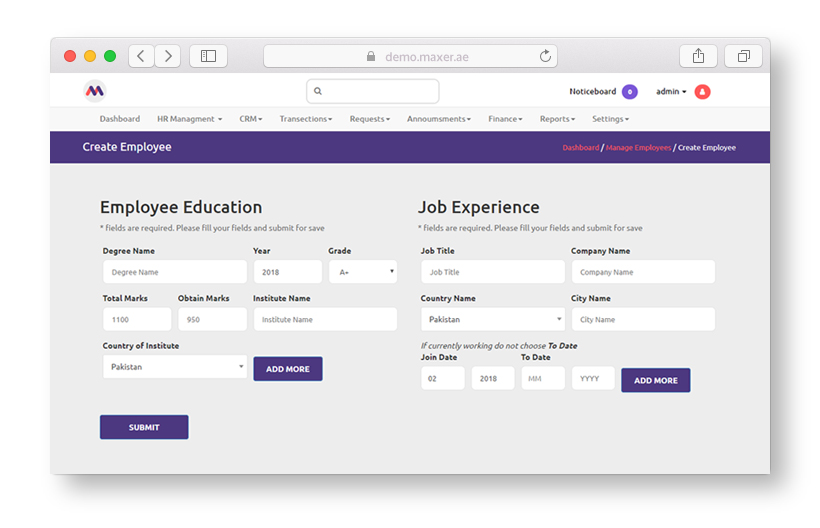
Task: Go to Manage Employees breadcrumb link
Action: 638,148
